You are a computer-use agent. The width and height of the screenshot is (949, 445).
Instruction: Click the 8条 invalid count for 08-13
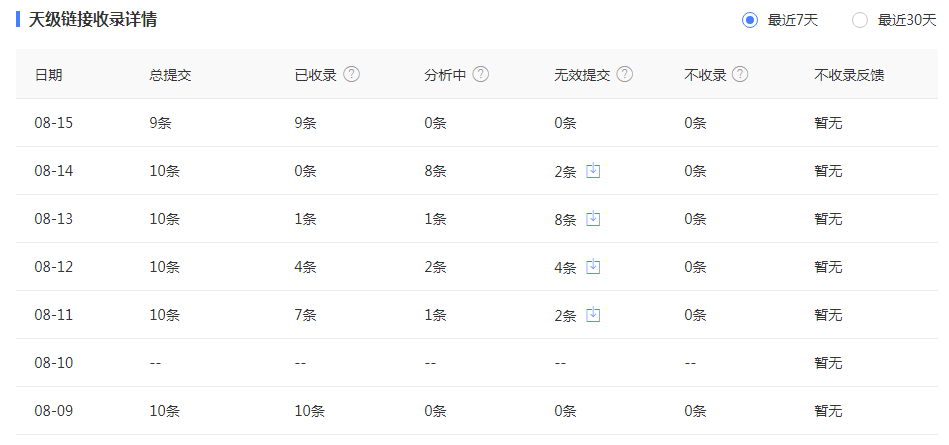(565, 219)
